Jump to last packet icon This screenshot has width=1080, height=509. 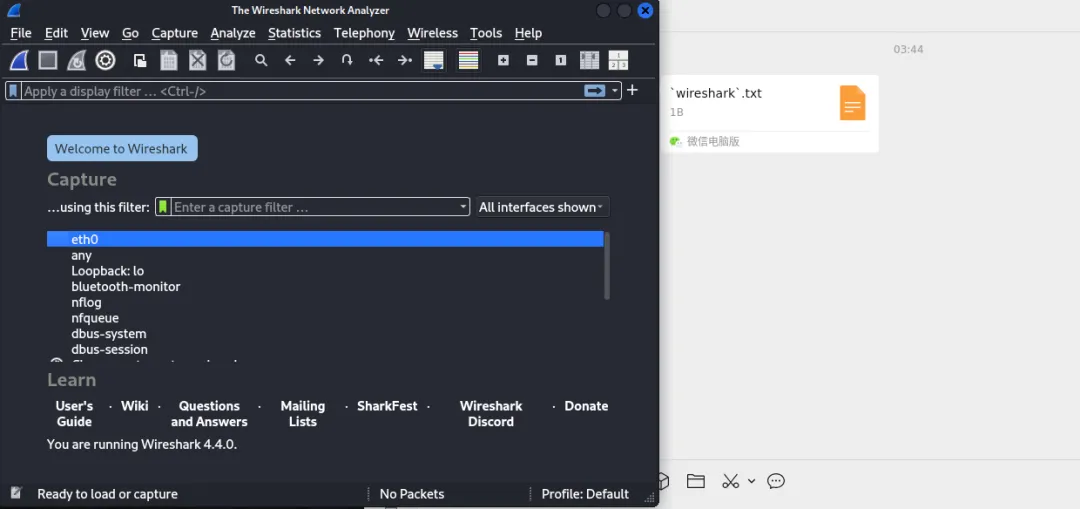coord(405,61)
